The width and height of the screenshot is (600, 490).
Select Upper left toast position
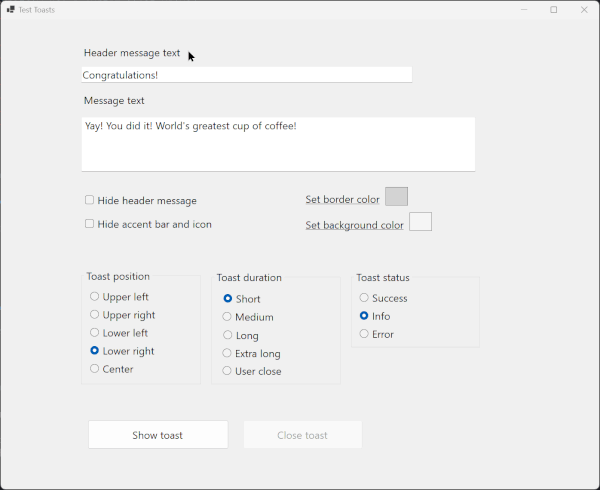tap(95, 296)
